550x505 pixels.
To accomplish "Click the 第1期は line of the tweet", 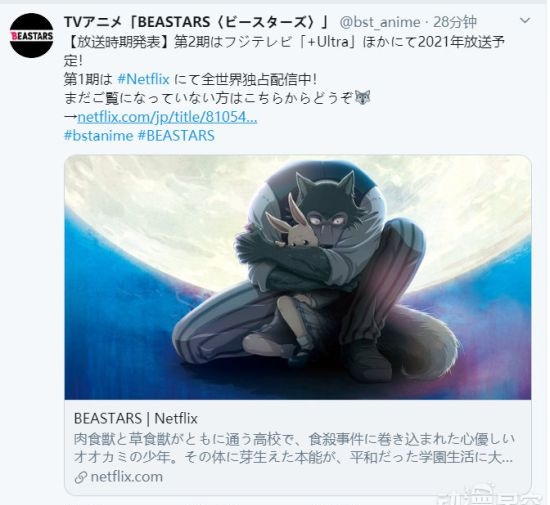I will click(190, 79).
